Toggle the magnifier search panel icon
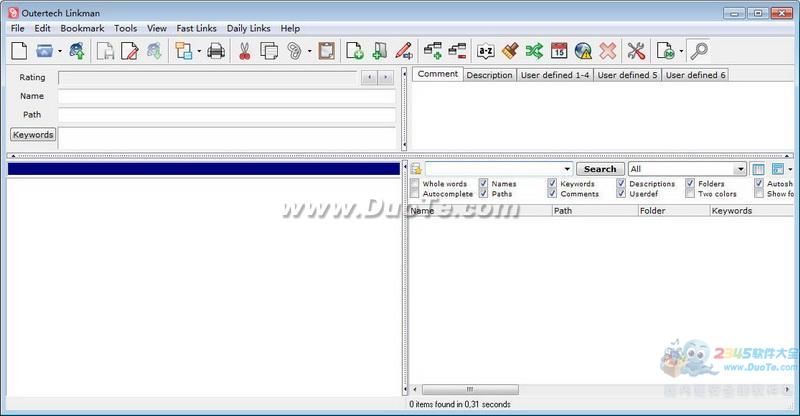This screenshot has width=800, height=416. [x=698, y=51]
